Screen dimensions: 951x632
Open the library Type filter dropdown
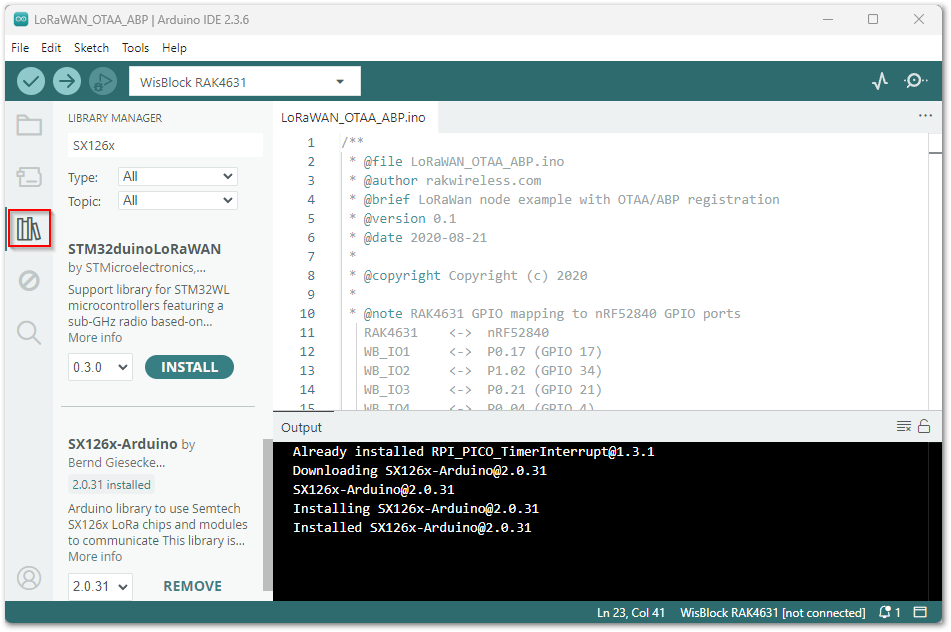pos(177,177)
